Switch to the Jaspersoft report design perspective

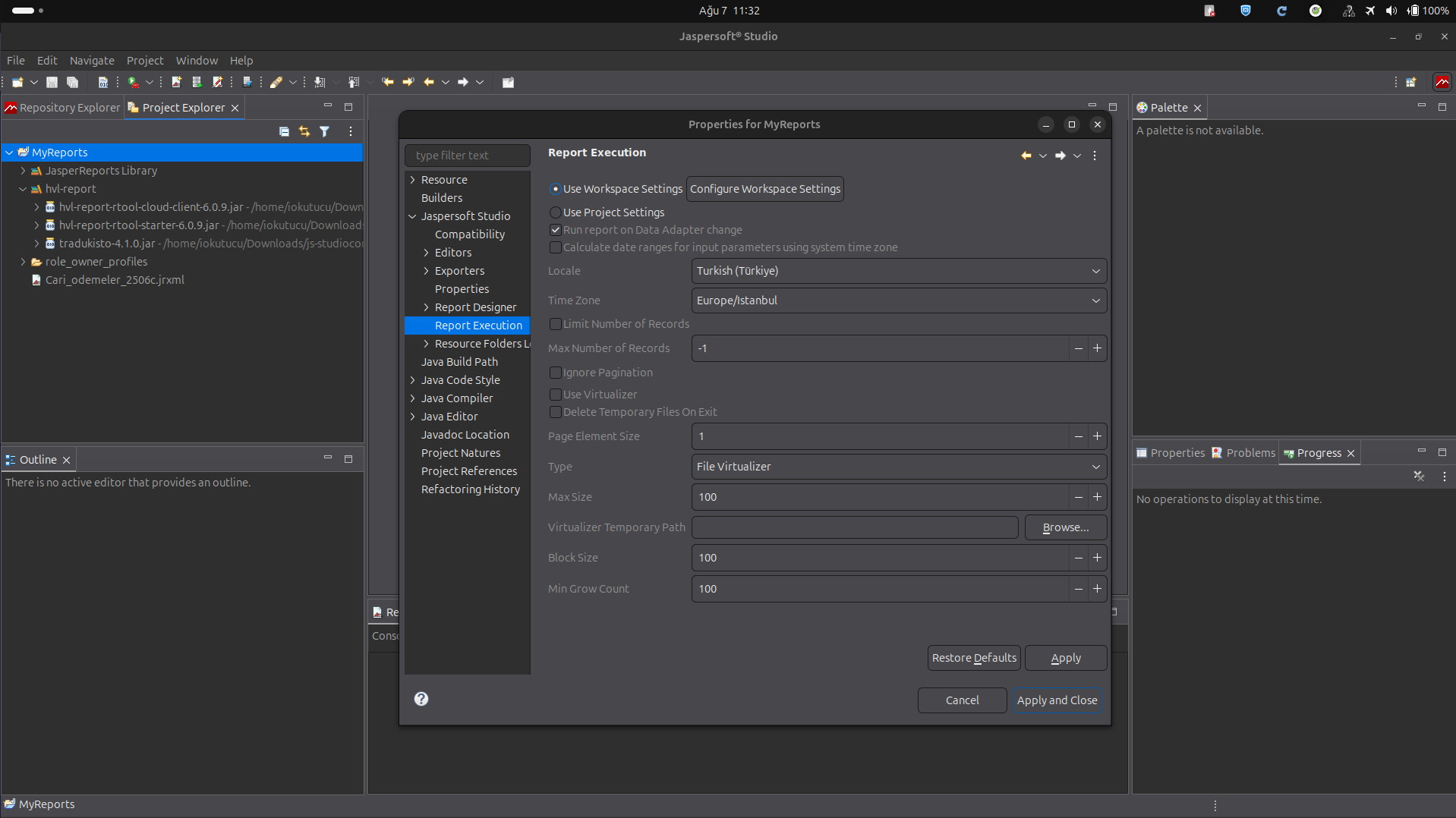[x=1442, y=82]
